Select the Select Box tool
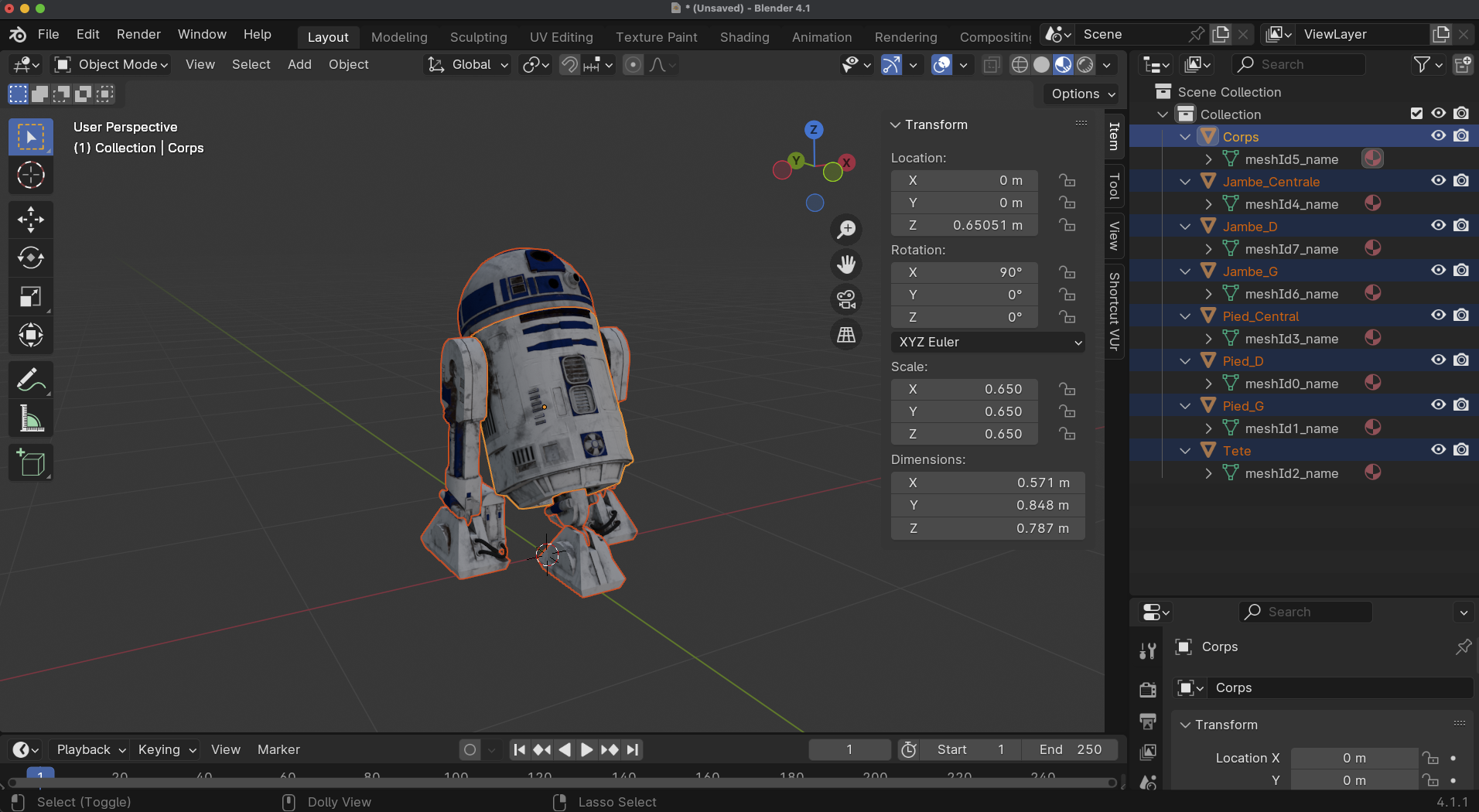This screenshot has height=812, width=1479. 31,138
